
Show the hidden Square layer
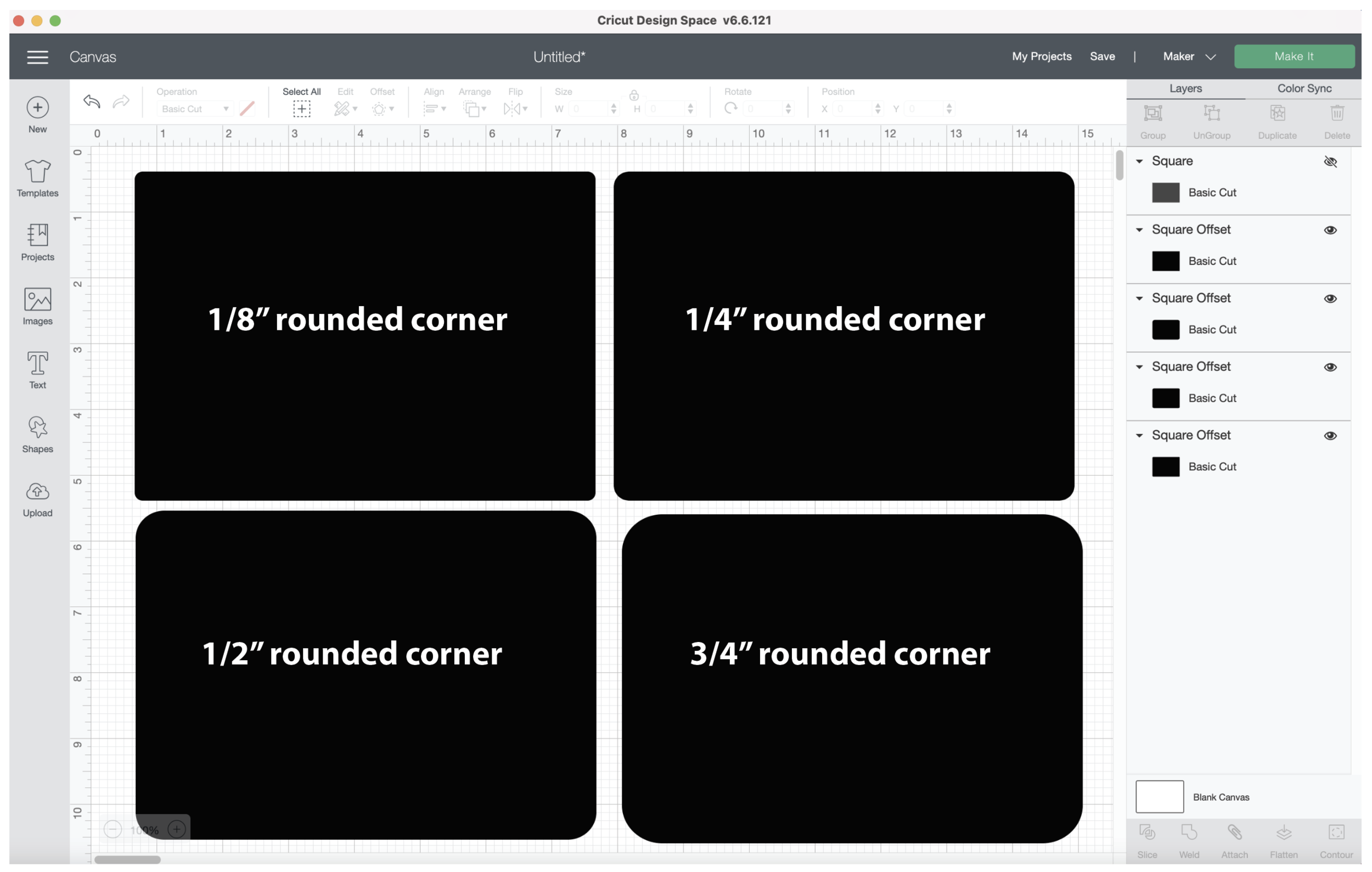1330,162
